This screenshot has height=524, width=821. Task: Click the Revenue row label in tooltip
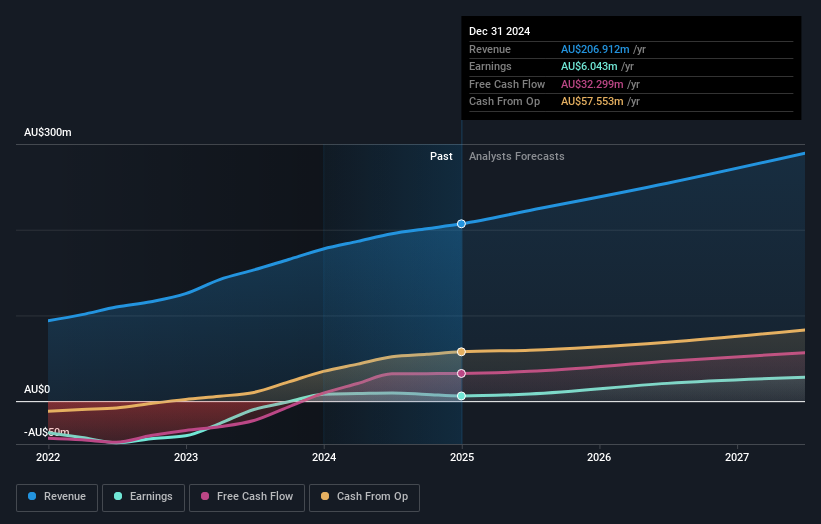(x=490, y=49)
